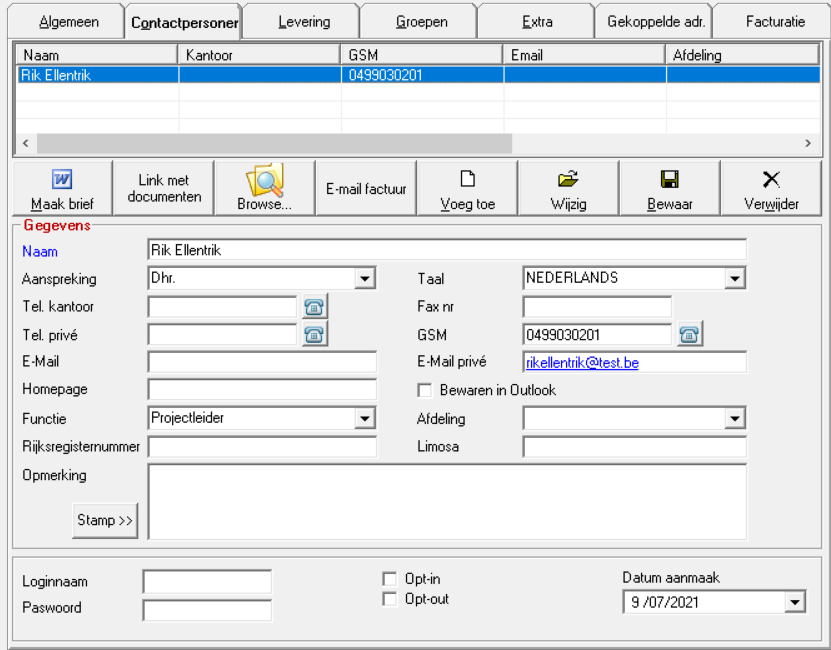Click the scroll left arrow of contact list
The width and height of the screenshot is (831, 650).
25,143
